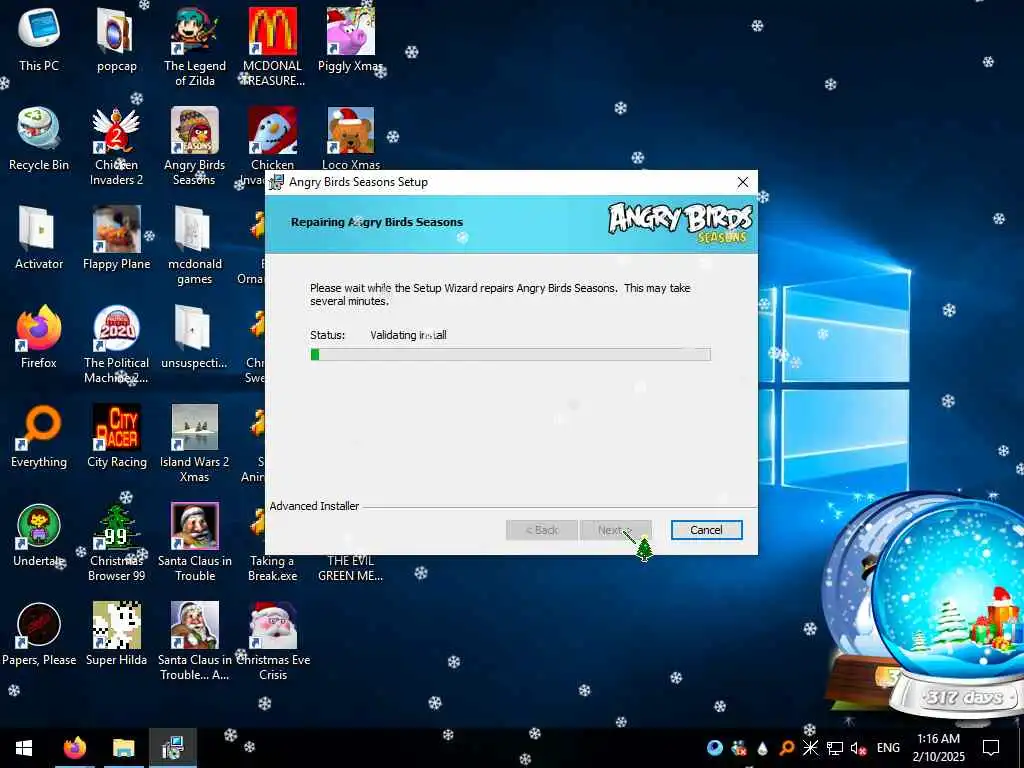Click the snowflake star tray icon
1024x768 pixels.
(x=810, y=748)
